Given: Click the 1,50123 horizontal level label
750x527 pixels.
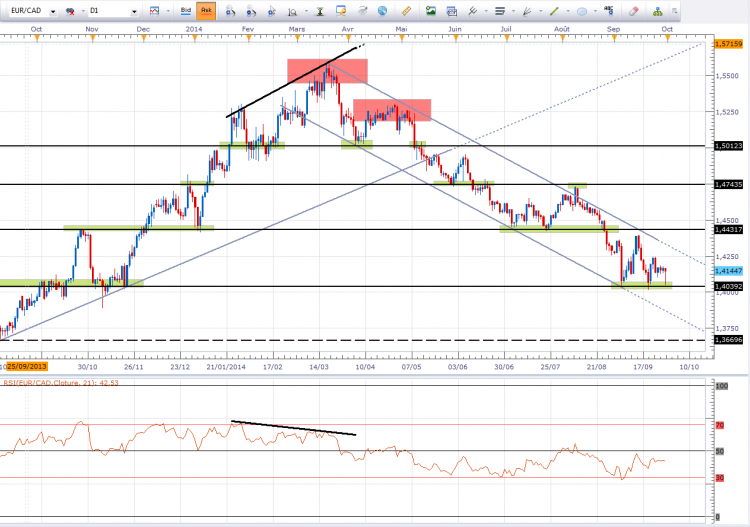Looking at the screenshot, I should click(728, 145).
